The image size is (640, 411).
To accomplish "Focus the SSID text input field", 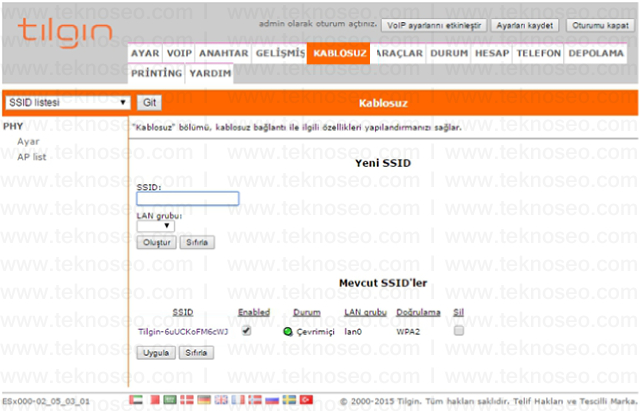I will [x=188, y=199].
